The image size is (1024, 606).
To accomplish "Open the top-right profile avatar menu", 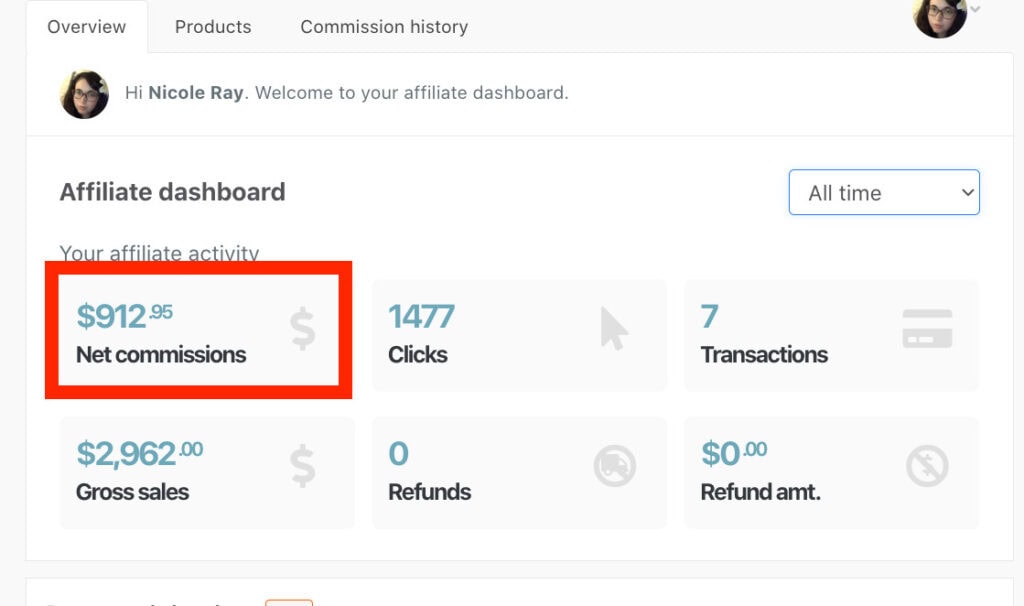I will 940,16.
